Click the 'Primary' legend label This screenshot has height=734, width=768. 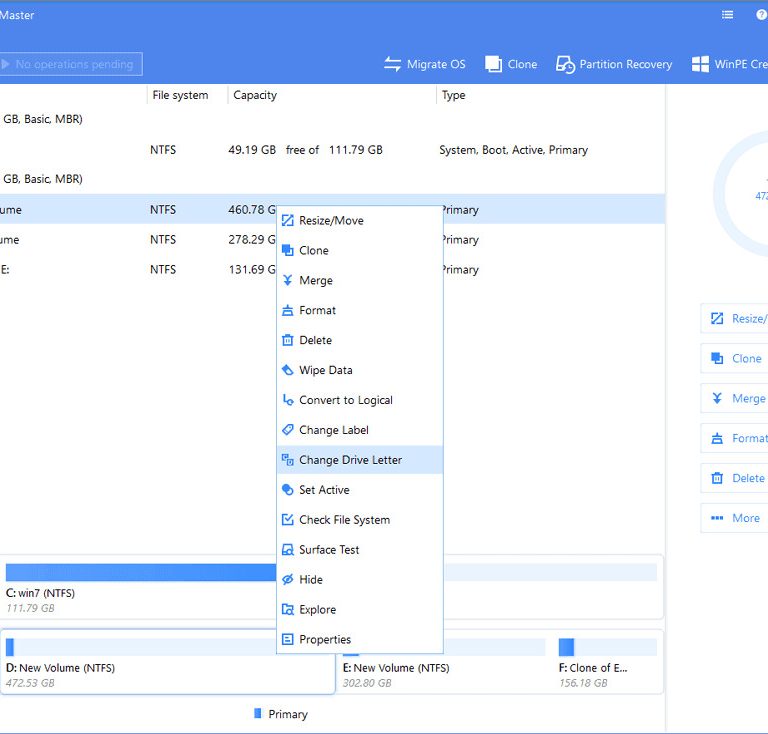(288, 714)
